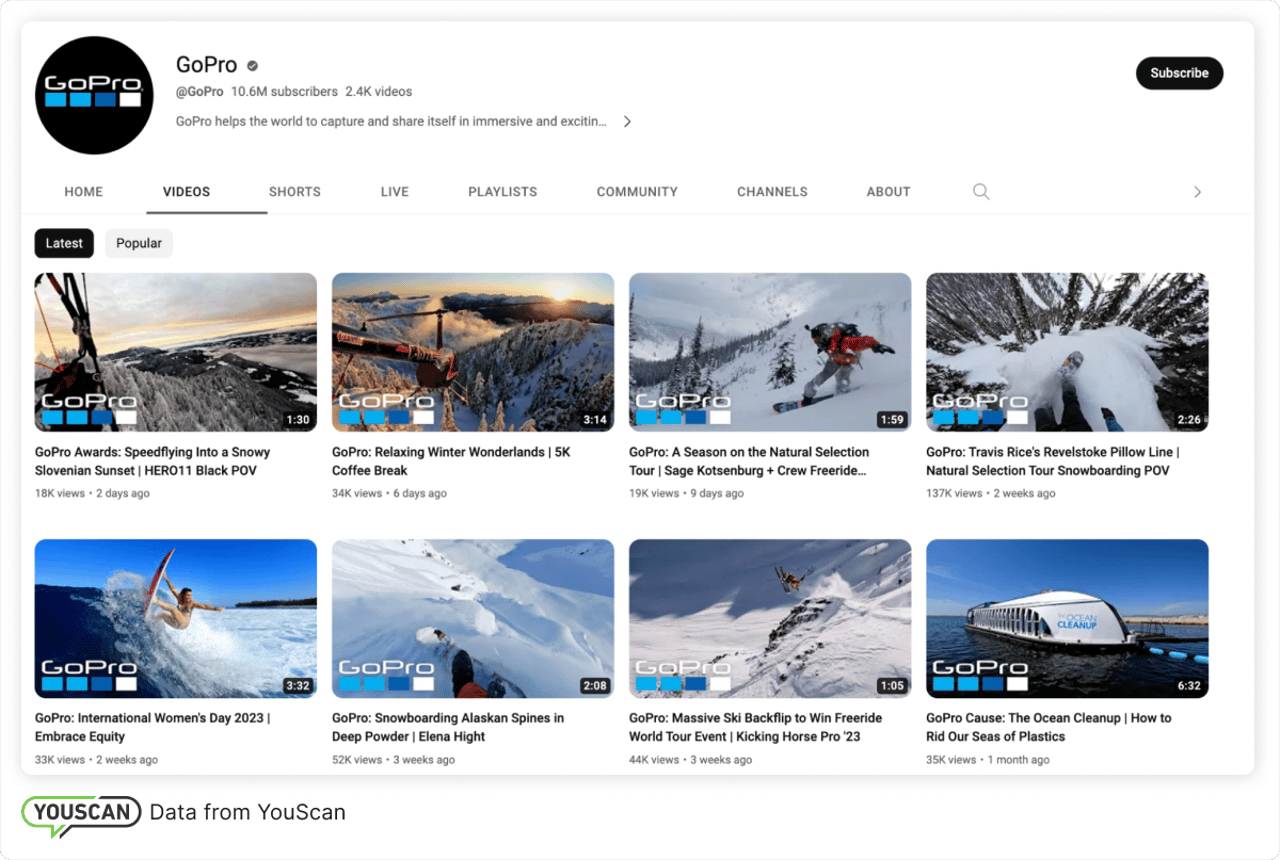Click the Relaxing Winter Wonderlands video thumbnail
This screenshot has width=1280, height=860.
(473, 352)
